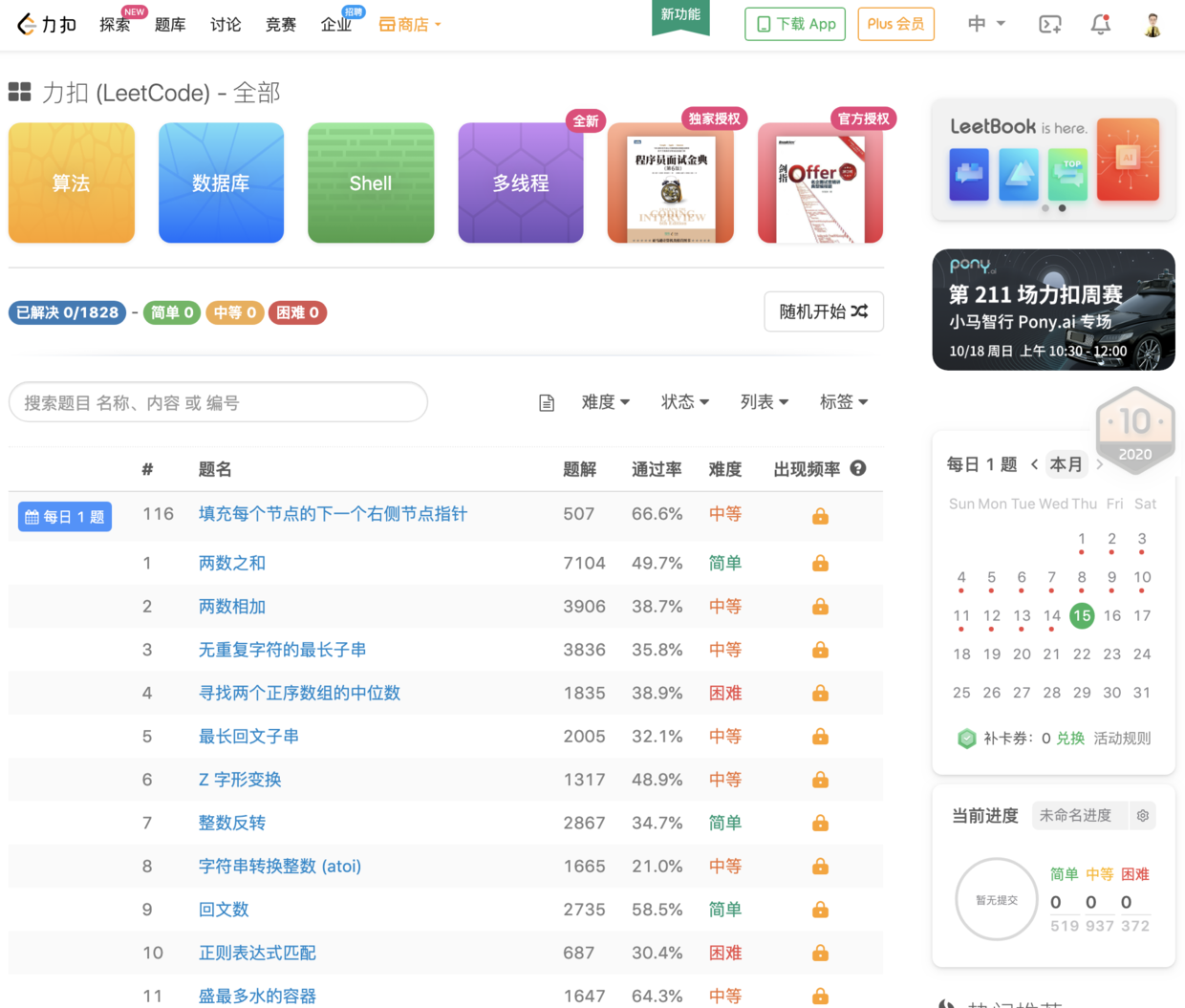
Task: Click the lock icon for 字符串转换整数 (atoi)
Action: [820, 867]
